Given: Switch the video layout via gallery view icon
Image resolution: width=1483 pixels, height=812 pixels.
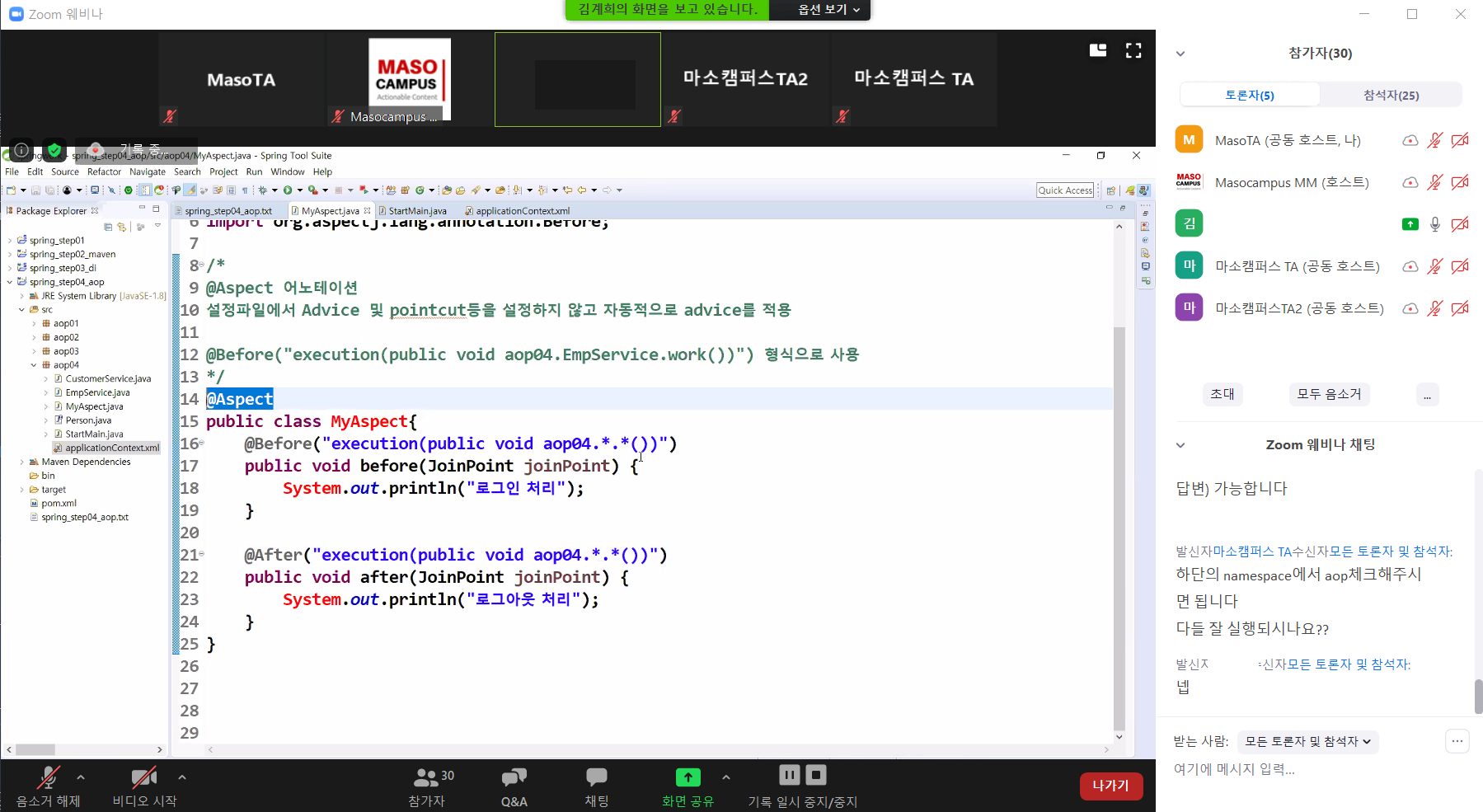Looking at the screenshot, I should [1098, 51].
